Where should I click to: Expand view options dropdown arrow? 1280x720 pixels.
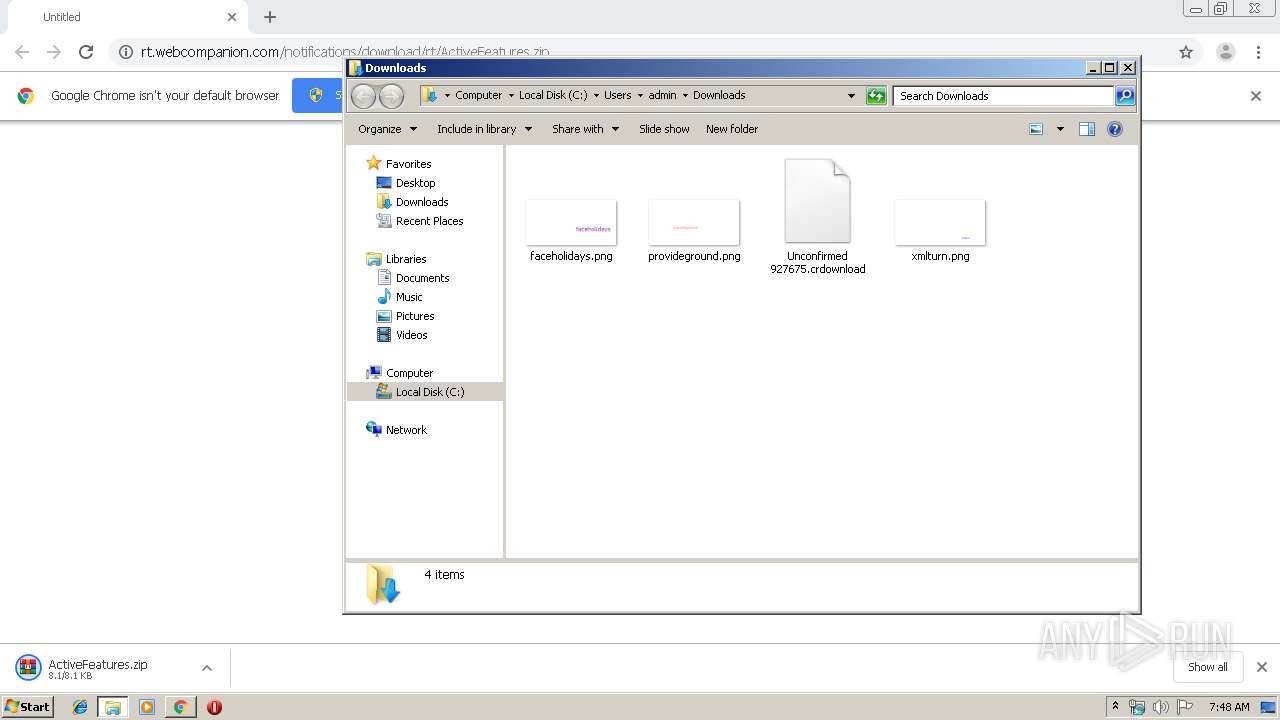tap(1060, 129)
